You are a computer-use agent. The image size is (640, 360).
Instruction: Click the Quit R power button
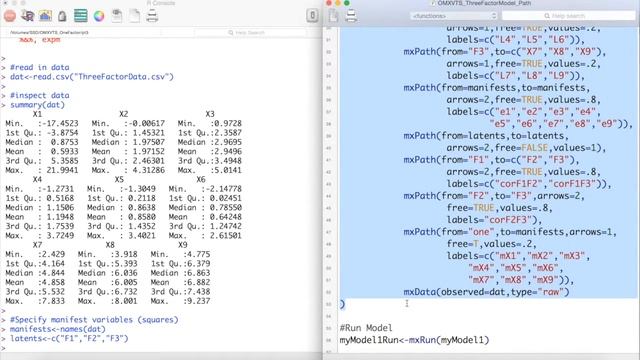point(312,16)
